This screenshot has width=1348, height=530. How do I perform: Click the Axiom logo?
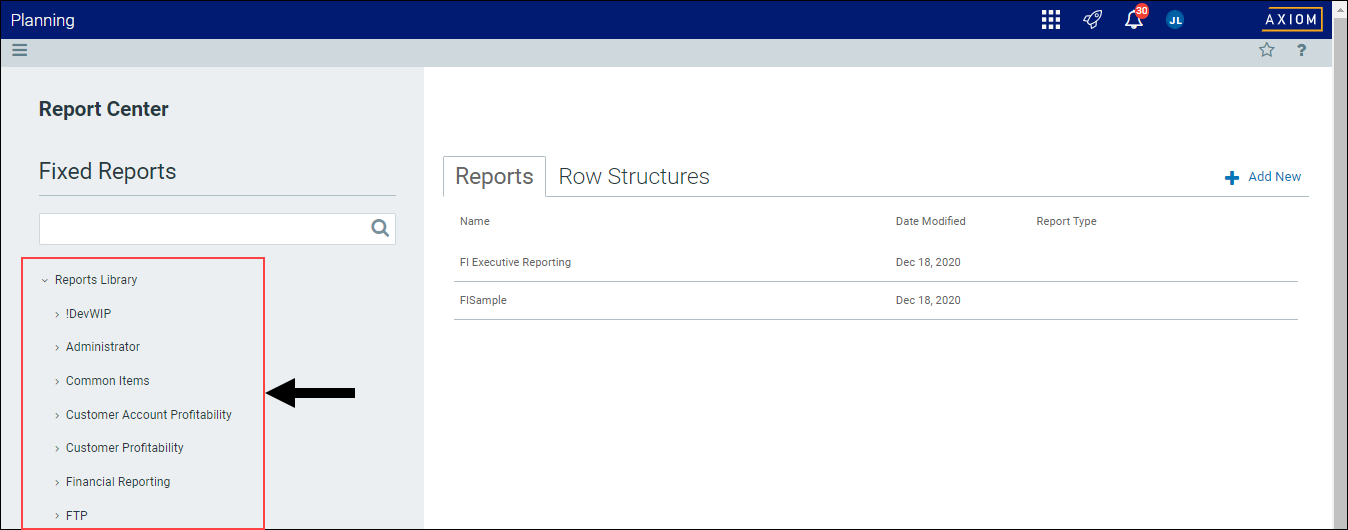click(1292, 20)
